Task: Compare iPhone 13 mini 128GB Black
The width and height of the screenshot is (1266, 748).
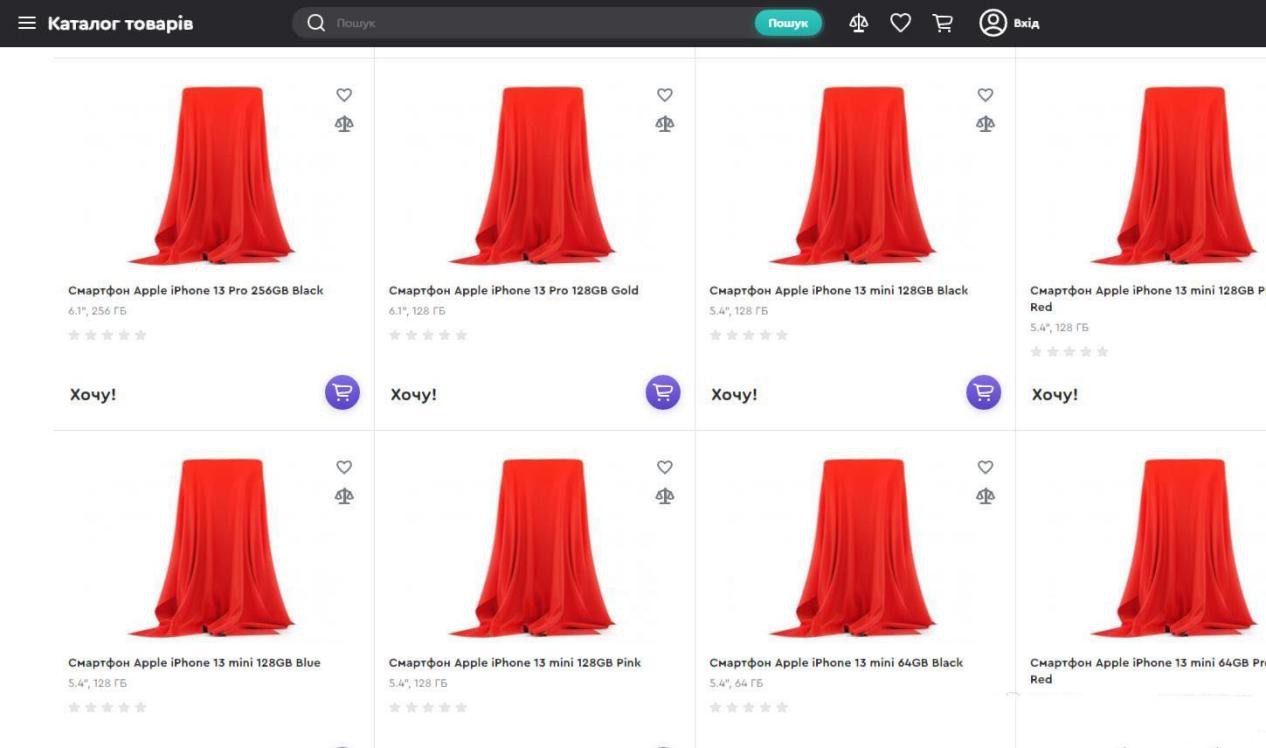Action: (985, 124)
